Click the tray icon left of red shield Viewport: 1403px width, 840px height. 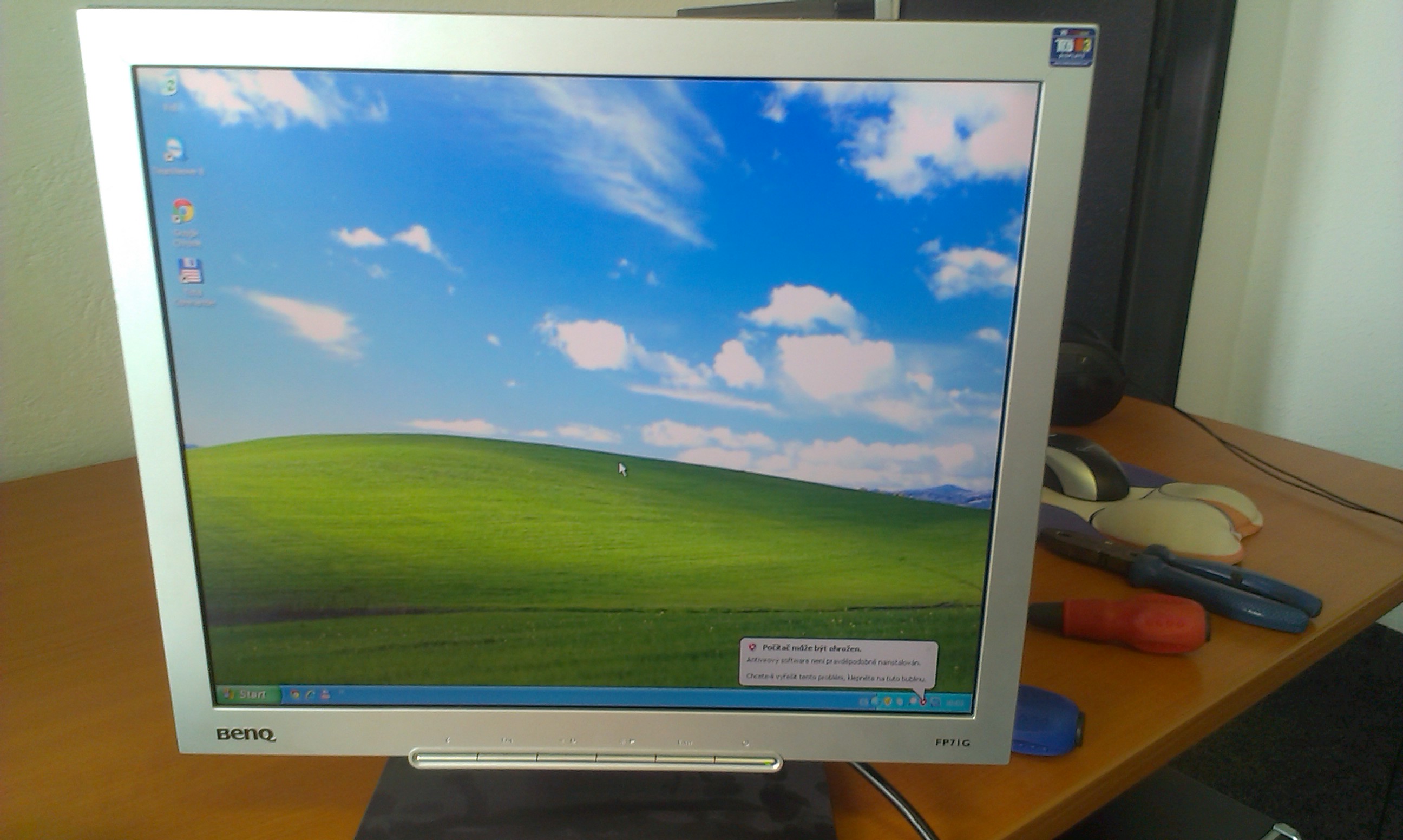[914, 701]
